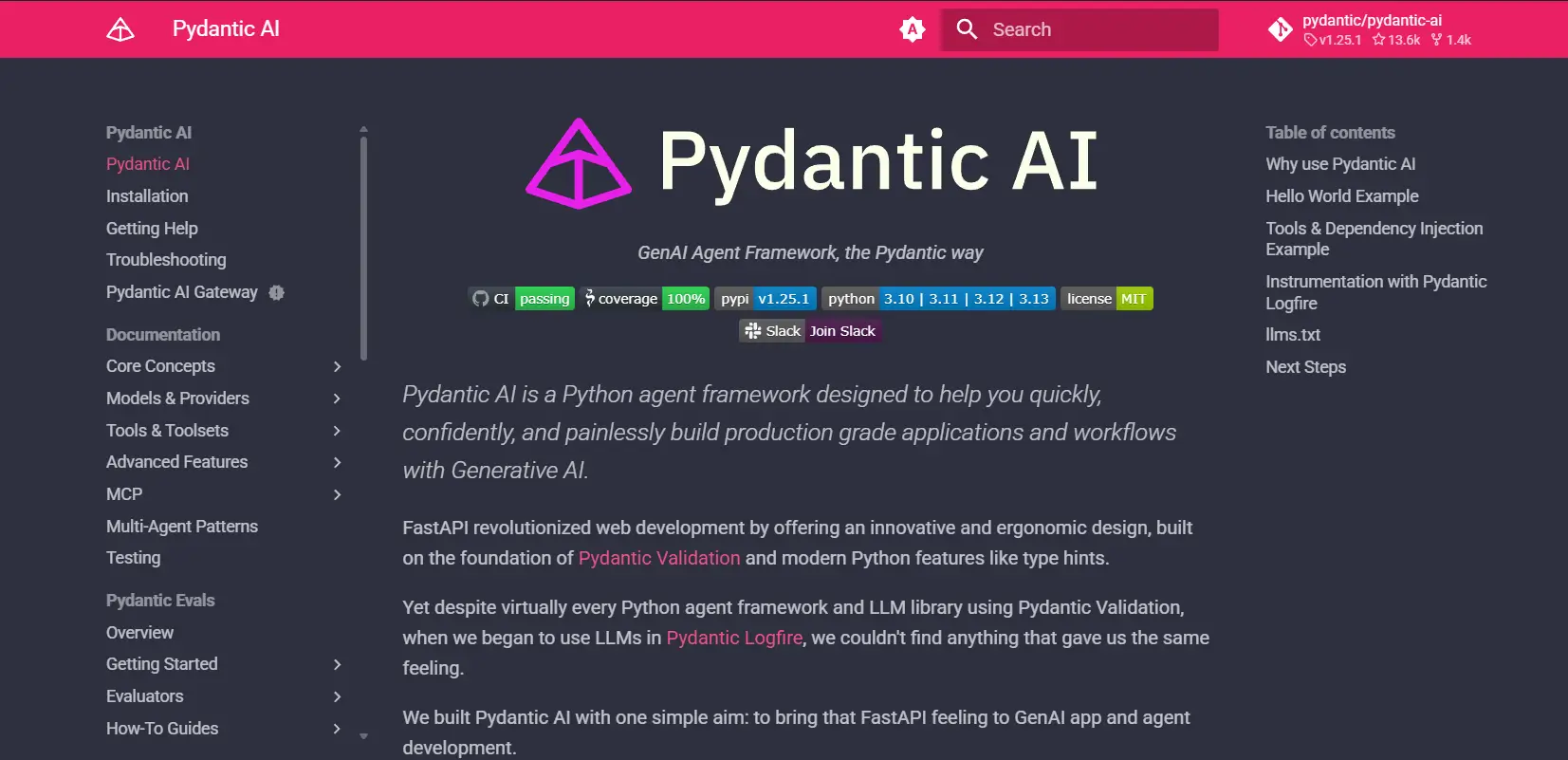Click the v1.25.1 version tag in header
The image size is (1568, 760).
(1333, 40)
